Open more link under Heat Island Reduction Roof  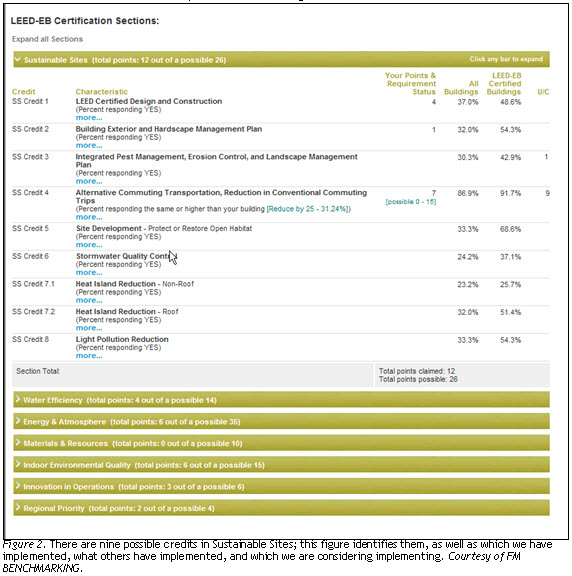(x=89, y=328)
